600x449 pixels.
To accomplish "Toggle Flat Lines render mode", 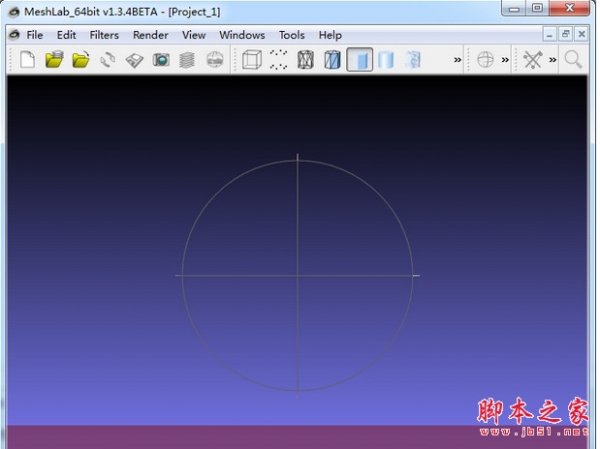I will [359, 60].
